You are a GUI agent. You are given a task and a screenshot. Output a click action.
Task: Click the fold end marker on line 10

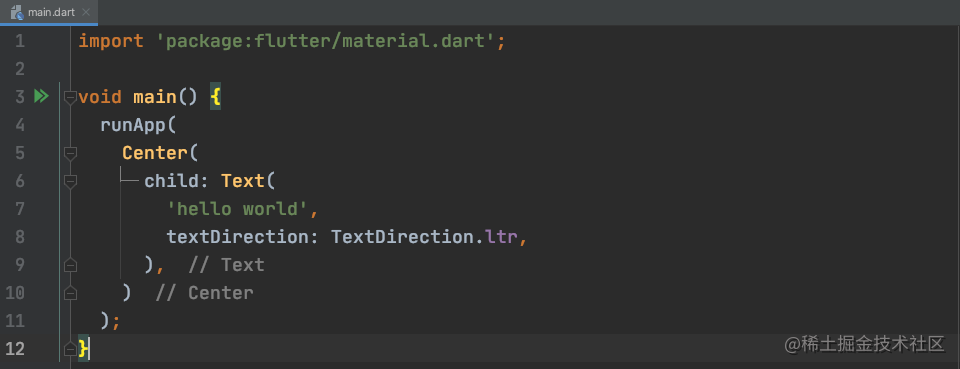(x=70, y=293)
